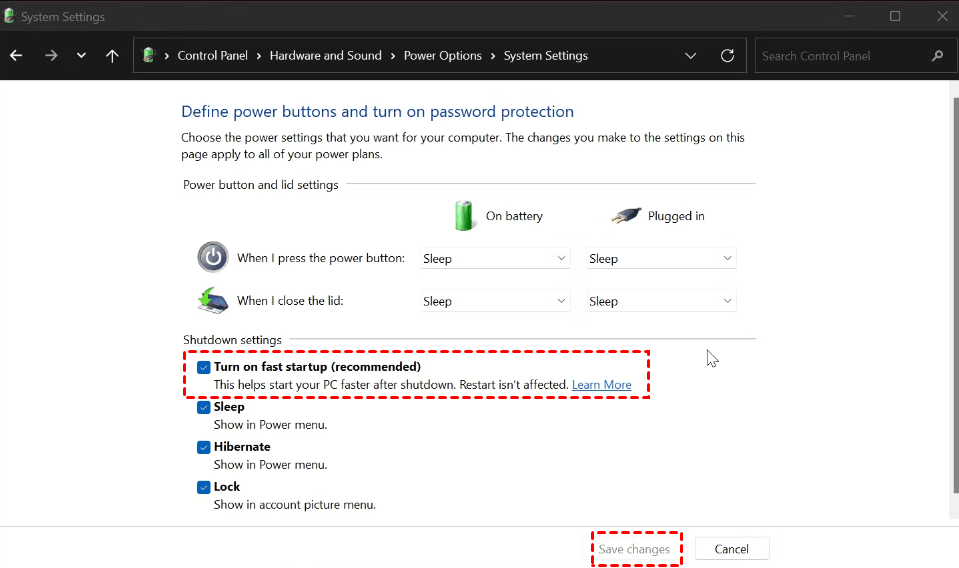Click the Refresh button in address bar

tap(727, 56)
